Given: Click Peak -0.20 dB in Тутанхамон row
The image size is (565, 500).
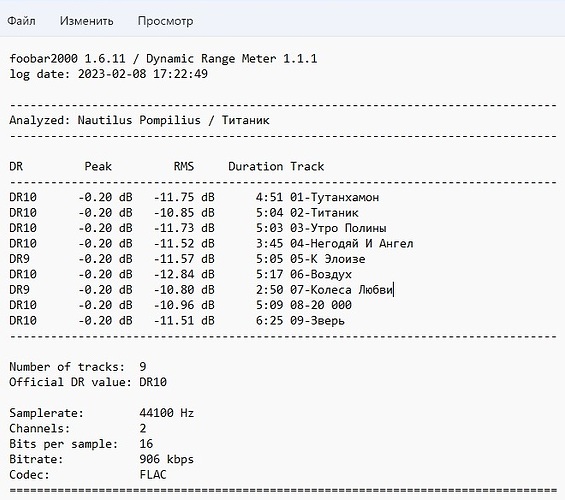Looking at the screenshot, I should (x=105, y=197).
